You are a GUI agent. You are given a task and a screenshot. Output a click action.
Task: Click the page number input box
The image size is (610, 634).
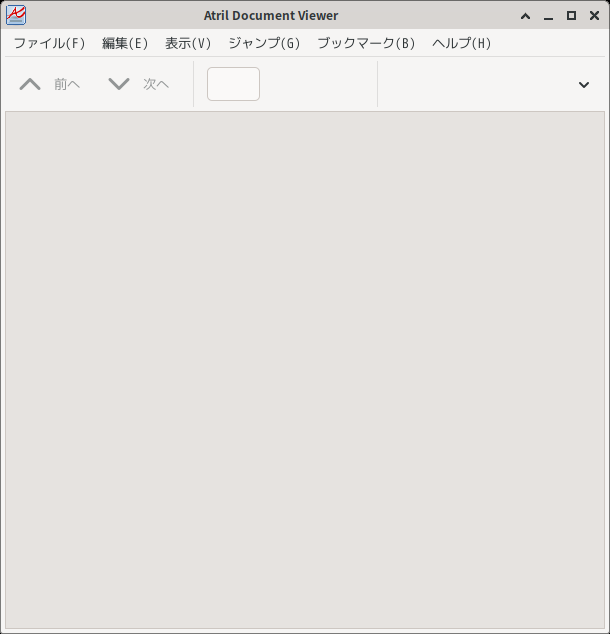(233, 84)
